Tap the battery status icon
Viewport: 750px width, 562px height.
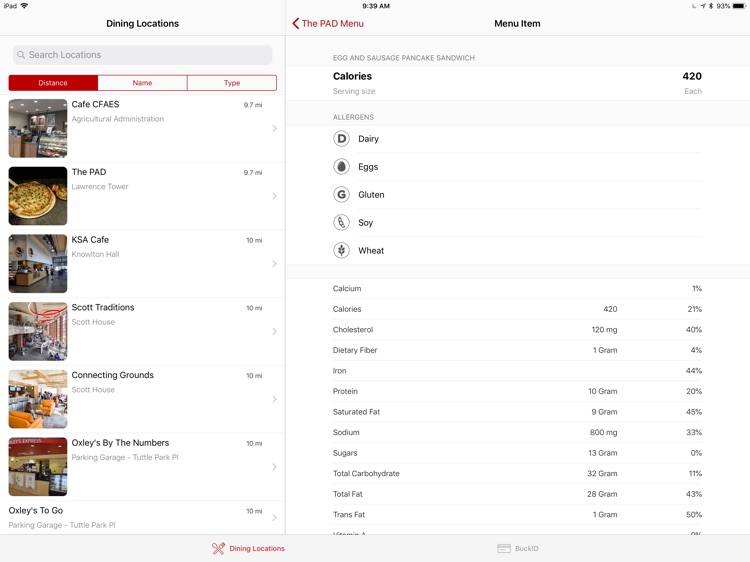click(739, 6)
